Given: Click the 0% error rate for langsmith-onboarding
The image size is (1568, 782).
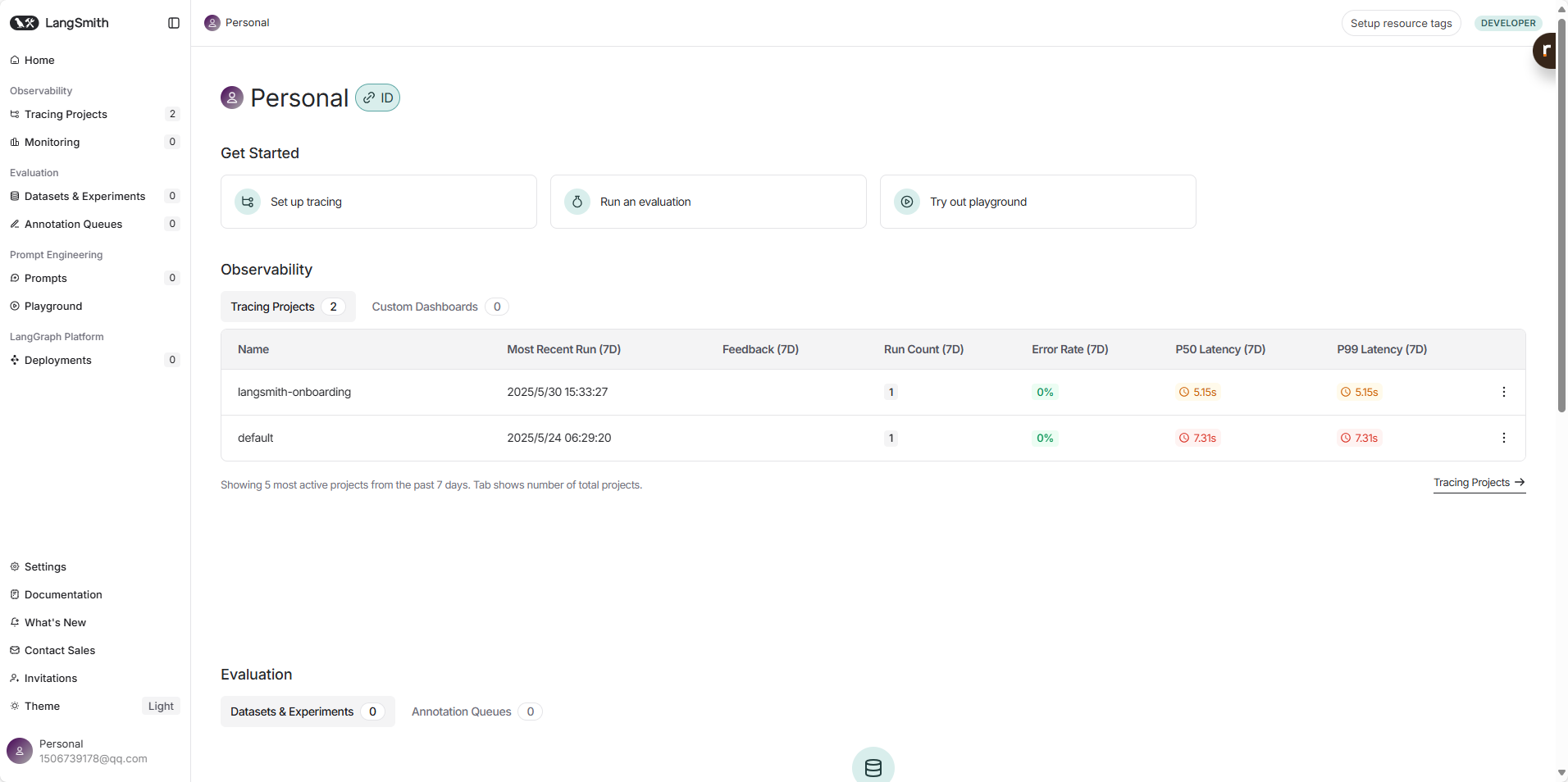Looking at the screenshot, I should pyautogui.click(x=1045, y=392).
